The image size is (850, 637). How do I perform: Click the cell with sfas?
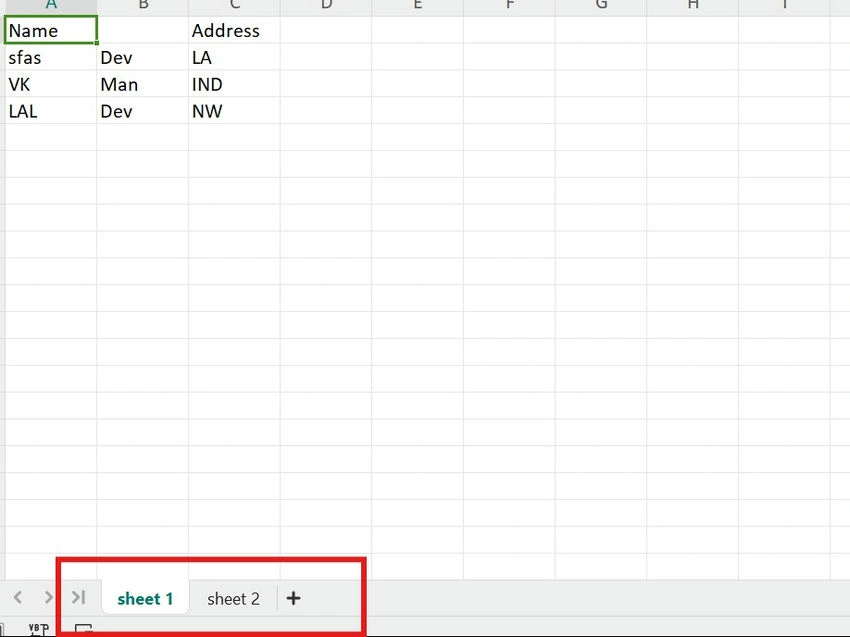tap(51, 57)
